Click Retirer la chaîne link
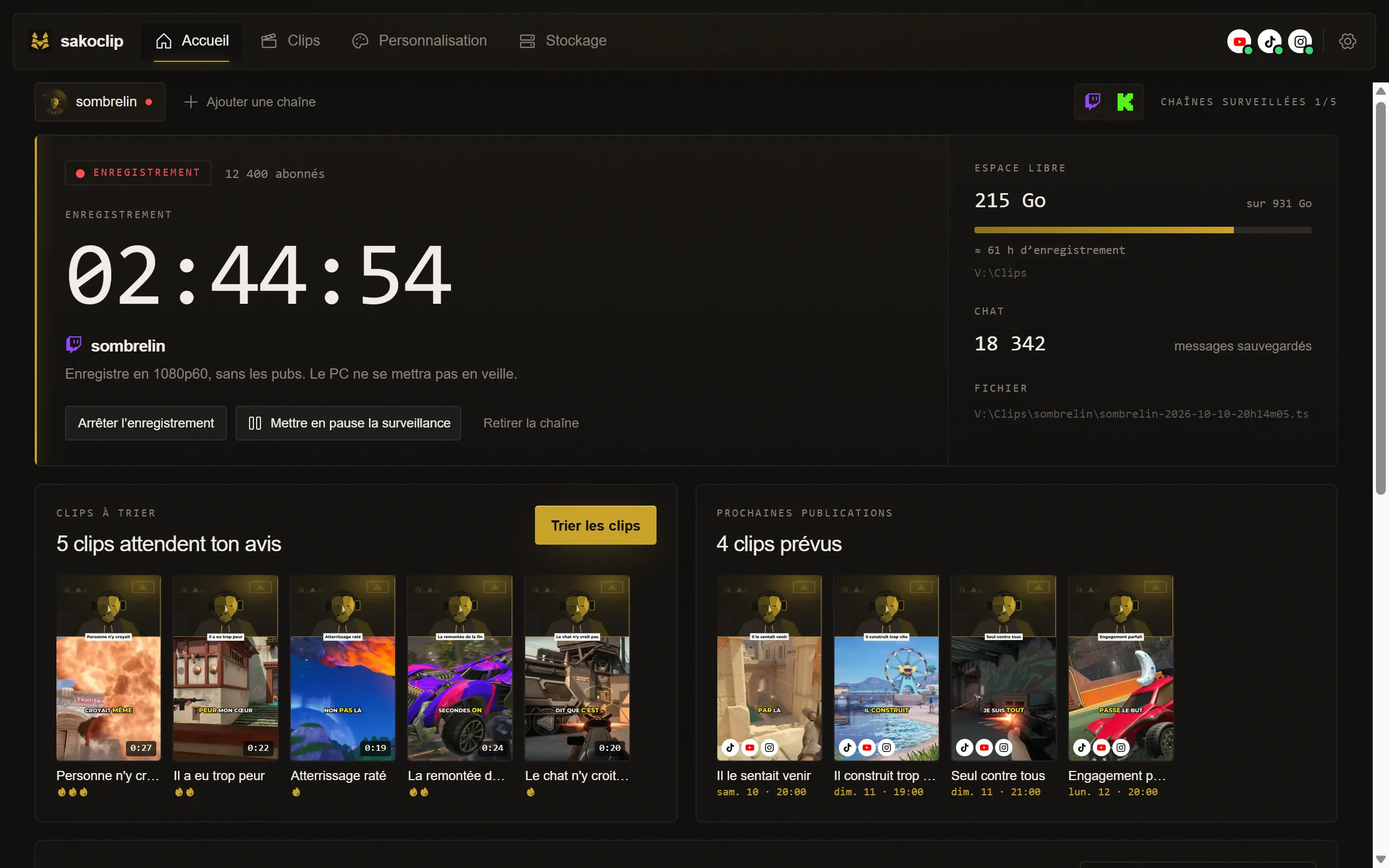 click(x=531, y=423)
